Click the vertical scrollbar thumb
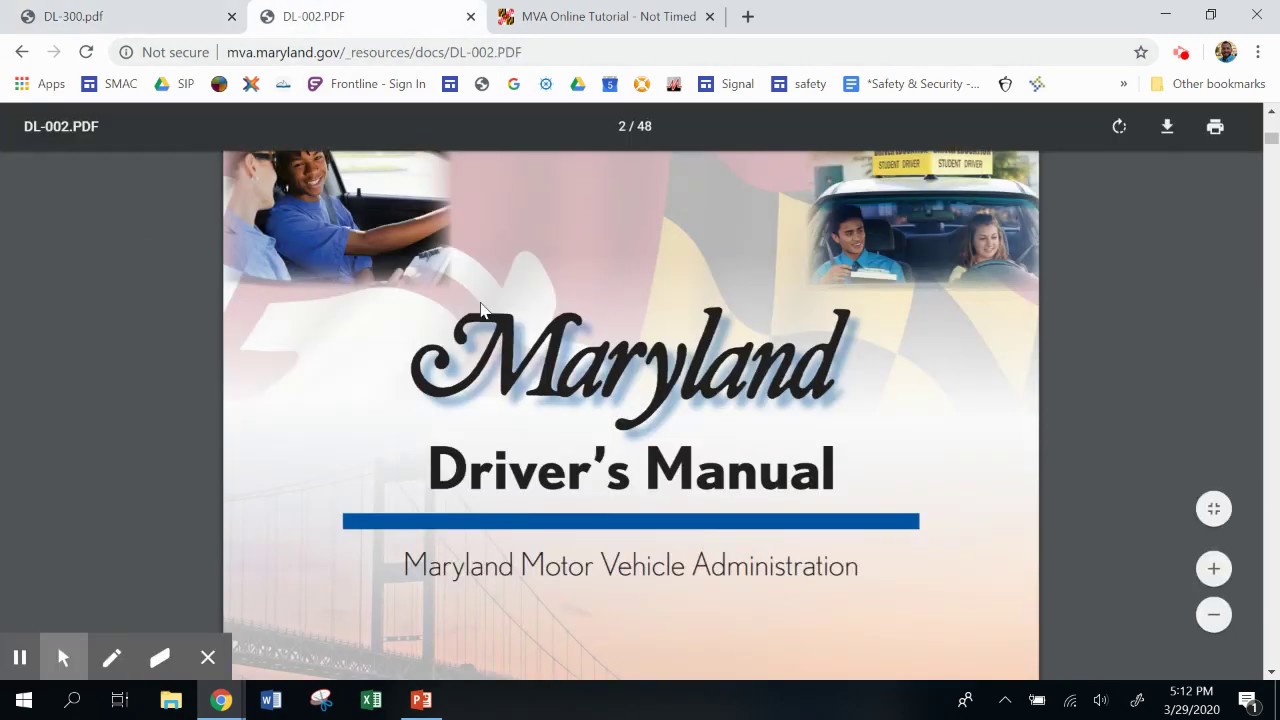 click(1271, 138)
